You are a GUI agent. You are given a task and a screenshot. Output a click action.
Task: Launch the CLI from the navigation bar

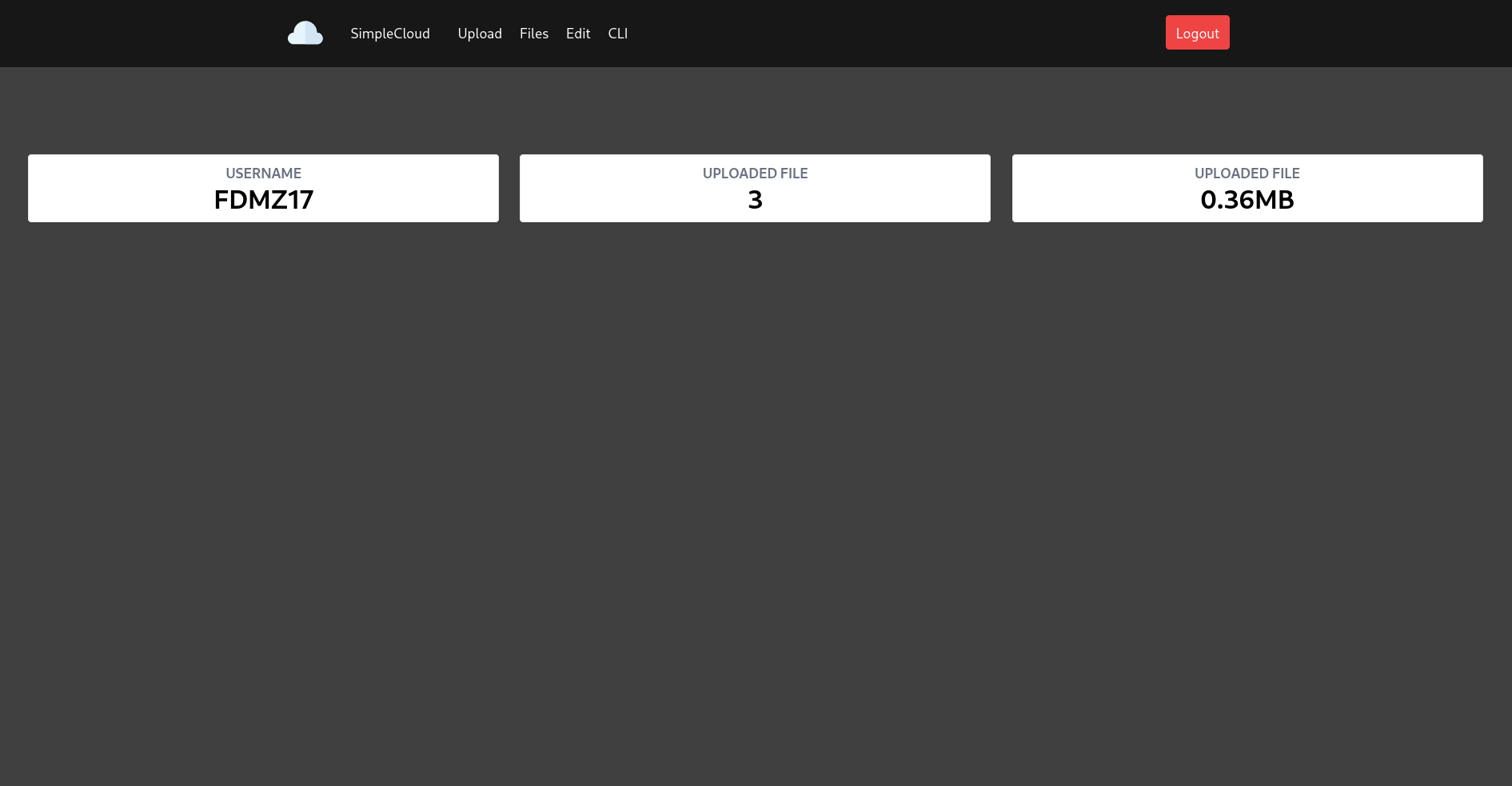(x=617, y=34)
